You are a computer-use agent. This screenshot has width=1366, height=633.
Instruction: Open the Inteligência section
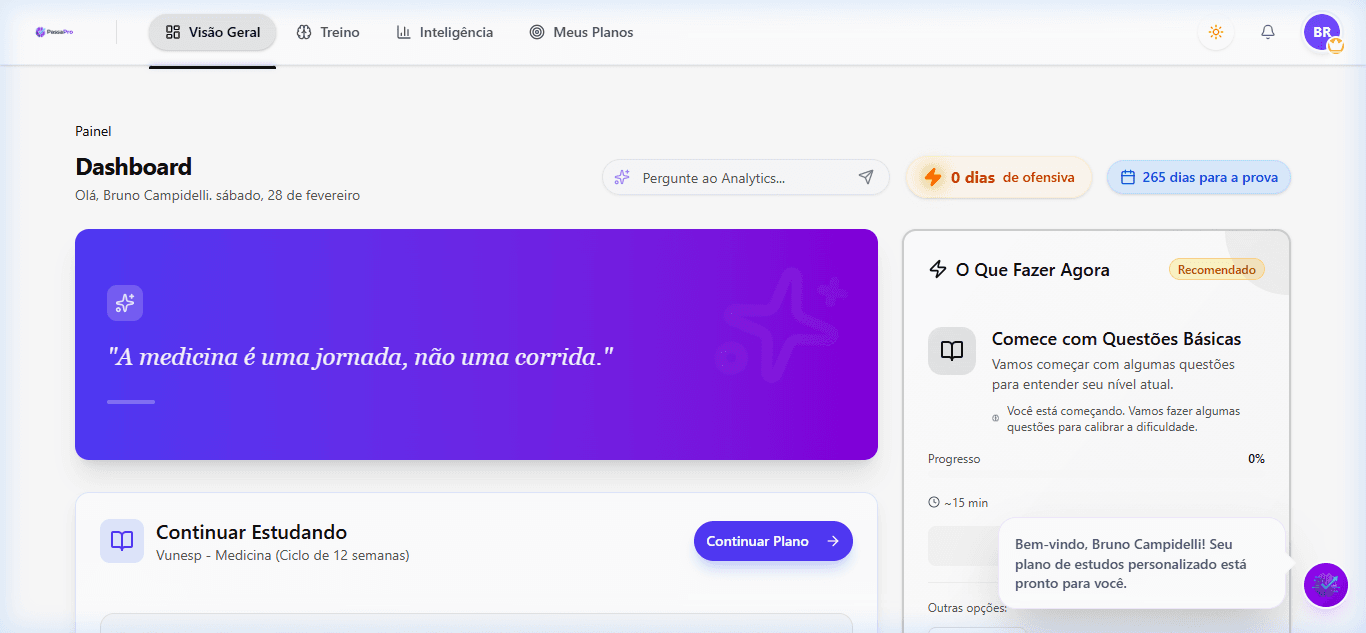coord(444,31)
